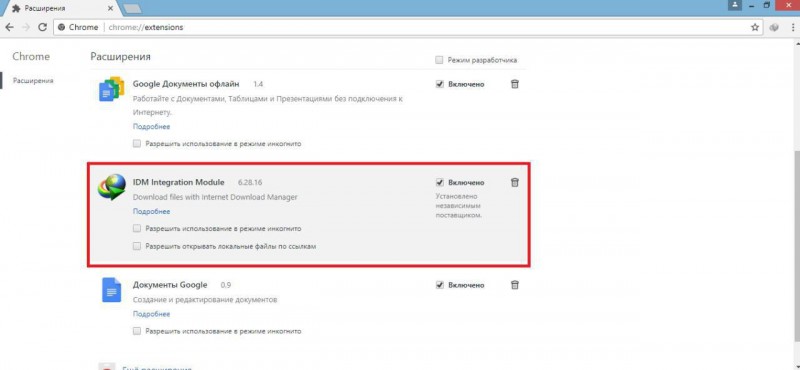Screen dimensions: 800x370
Task: Open Подробнее for Google Документы офлайн
Action: (152, 126)
